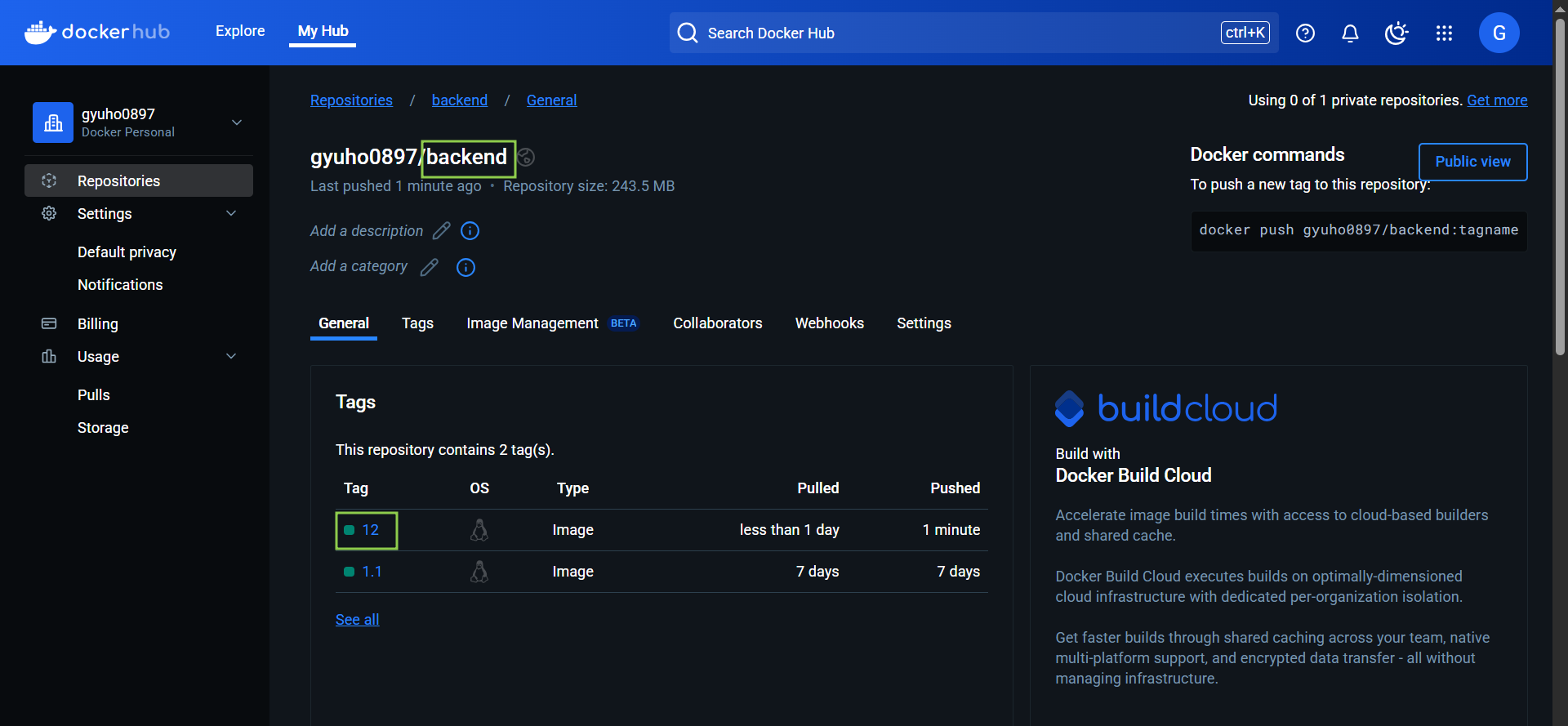Viewport: 1568px width, 726px height.
Task: Click the Get more link
Action: [1497, 100]
